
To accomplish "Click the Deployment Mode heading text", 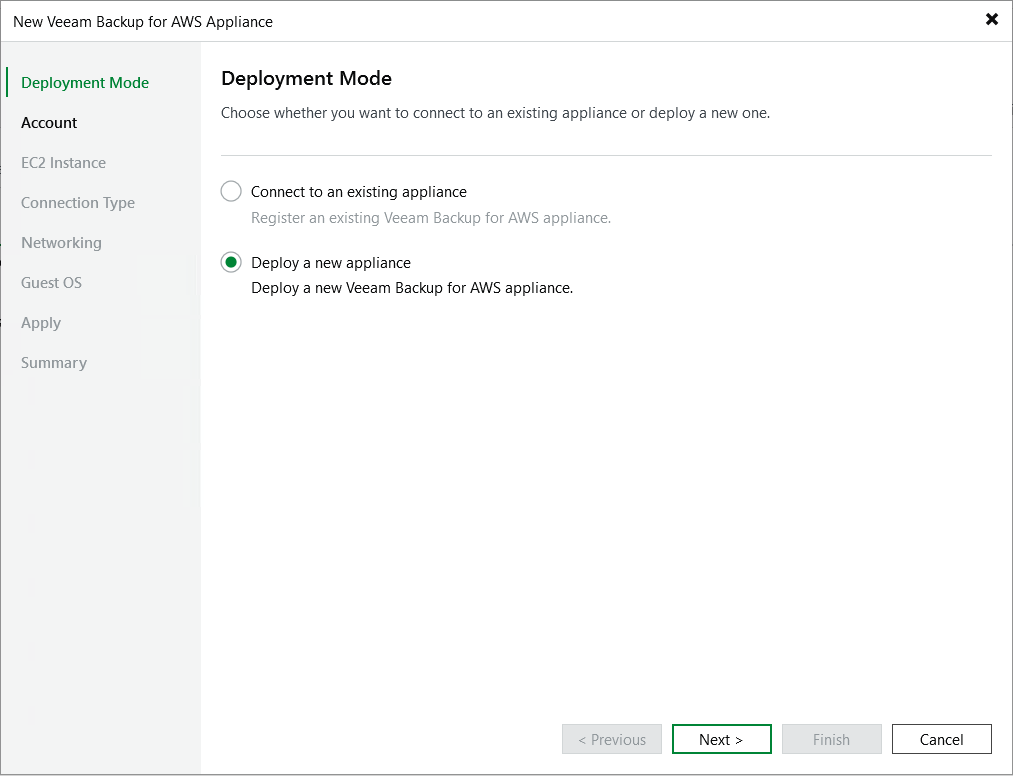I will (306, 78).
